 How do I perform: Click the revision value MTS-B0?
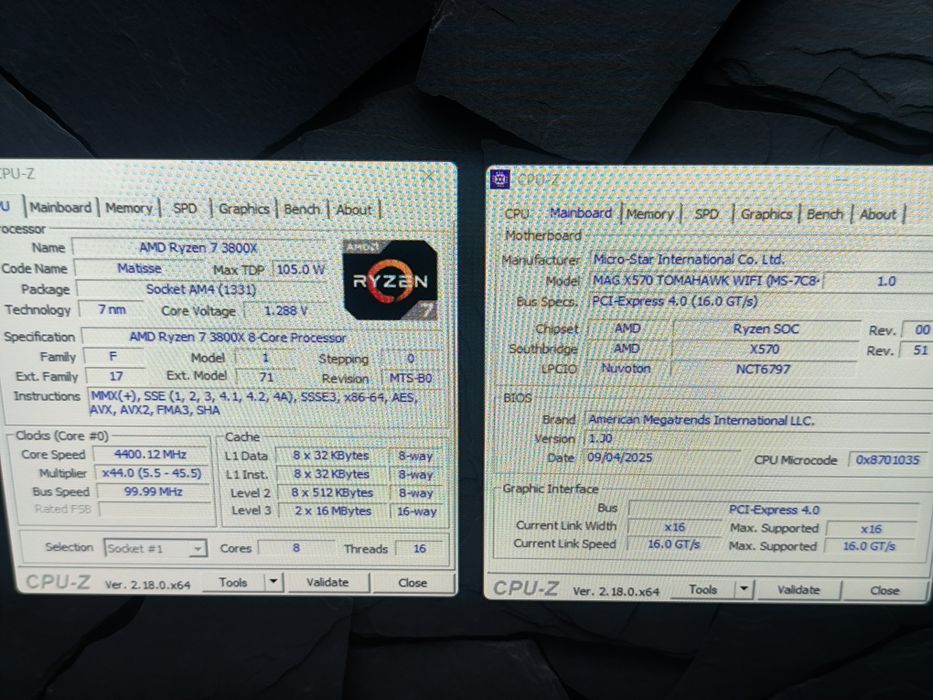pos(411,378)
